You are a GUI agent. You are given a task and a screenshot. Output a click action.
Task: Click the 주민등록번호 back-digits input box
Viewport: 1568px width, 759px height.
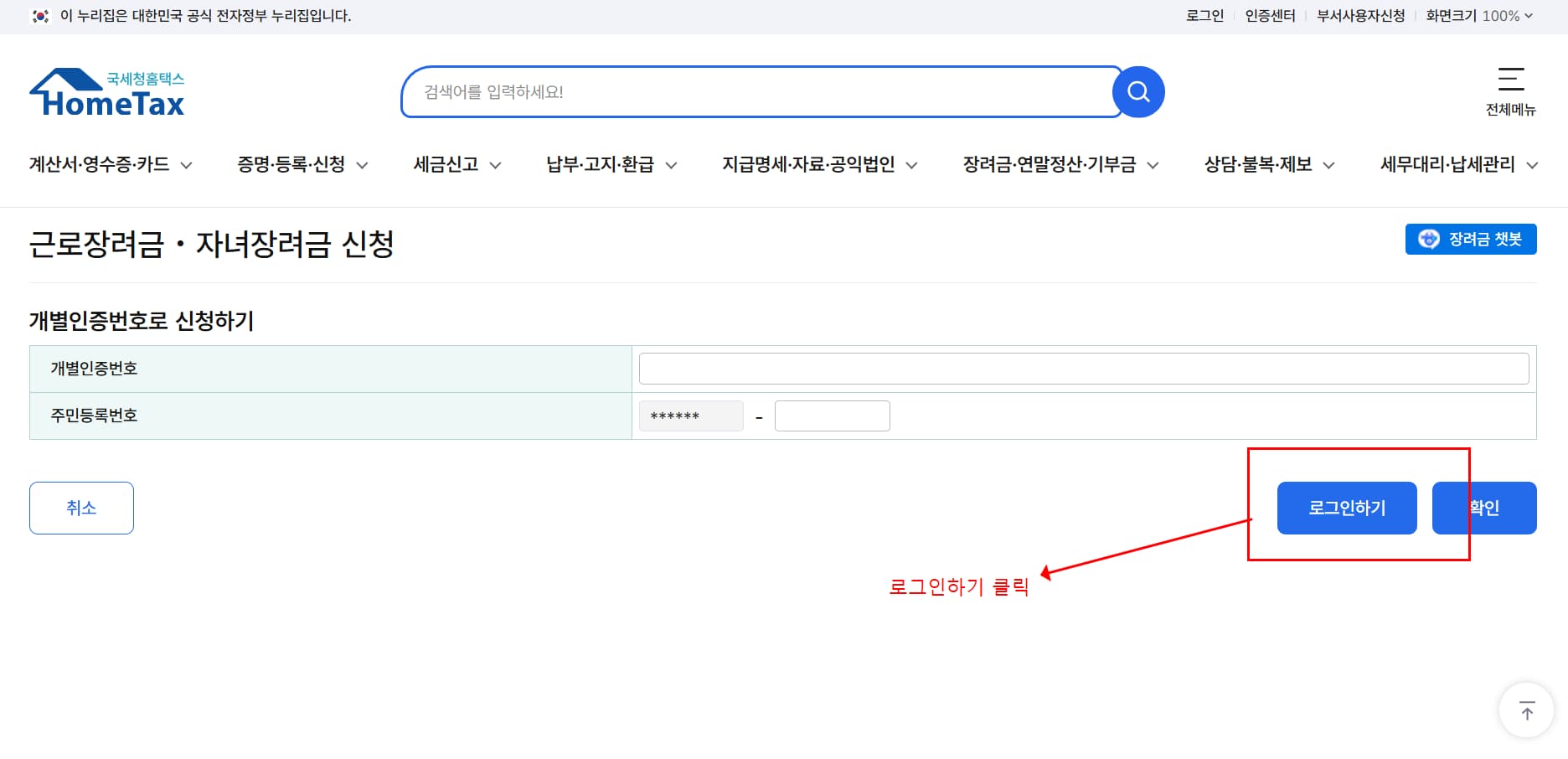coord(832,416)
